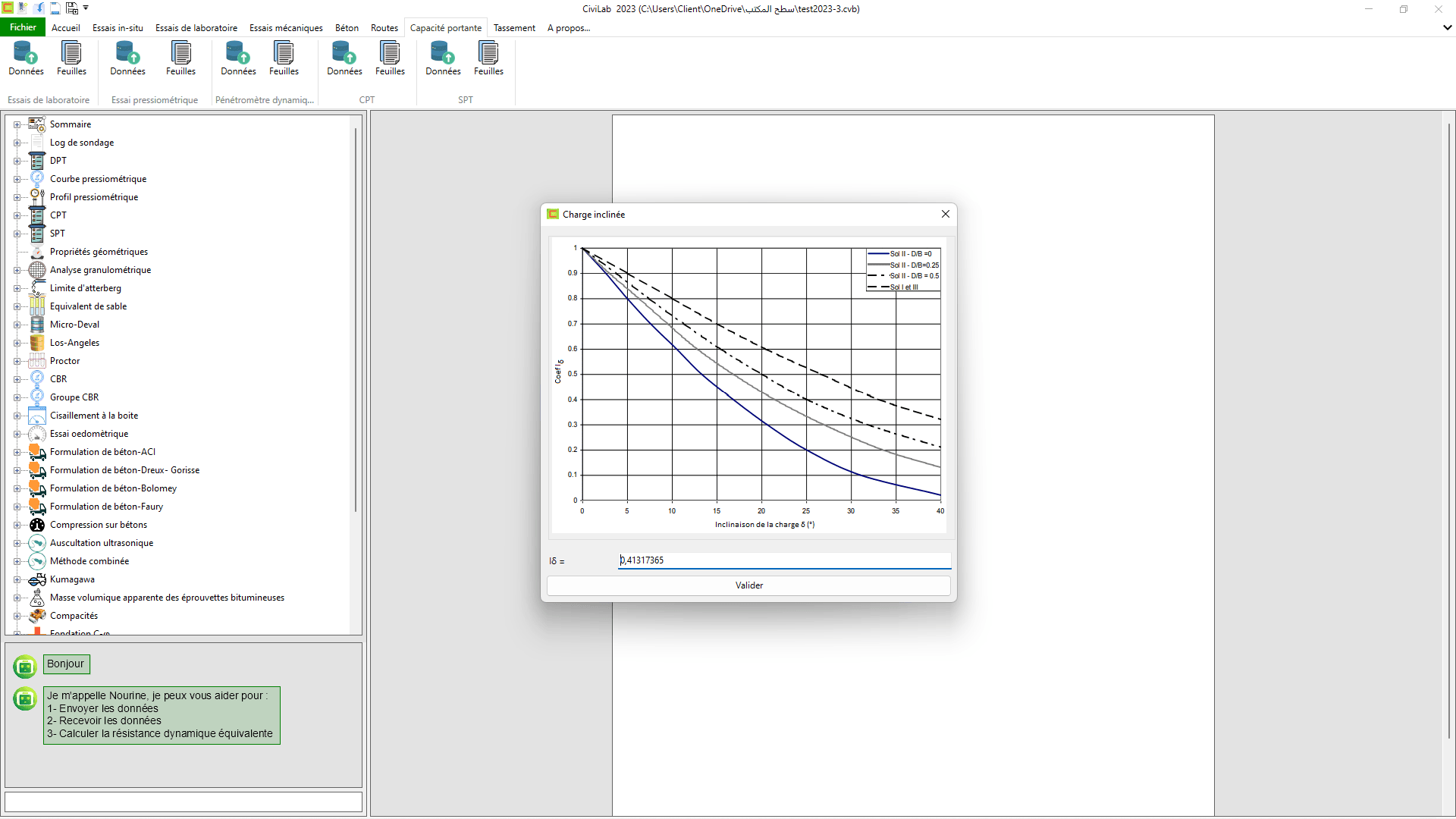The width and height of the screenshot is (1456, 819).
Task: Select the Equivalent de sable icon
Action: tap(37, 306)
